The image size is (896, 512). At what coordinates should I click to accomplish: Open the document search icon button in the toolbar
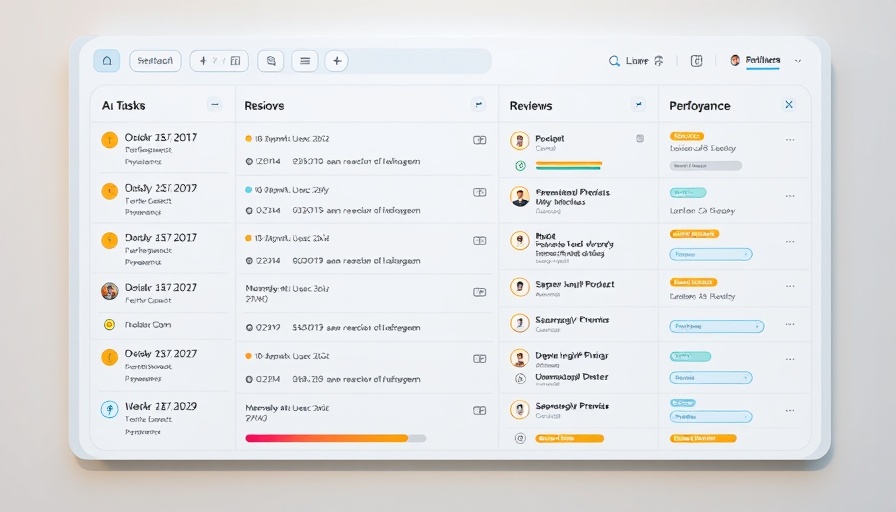(x=271, y=61)
